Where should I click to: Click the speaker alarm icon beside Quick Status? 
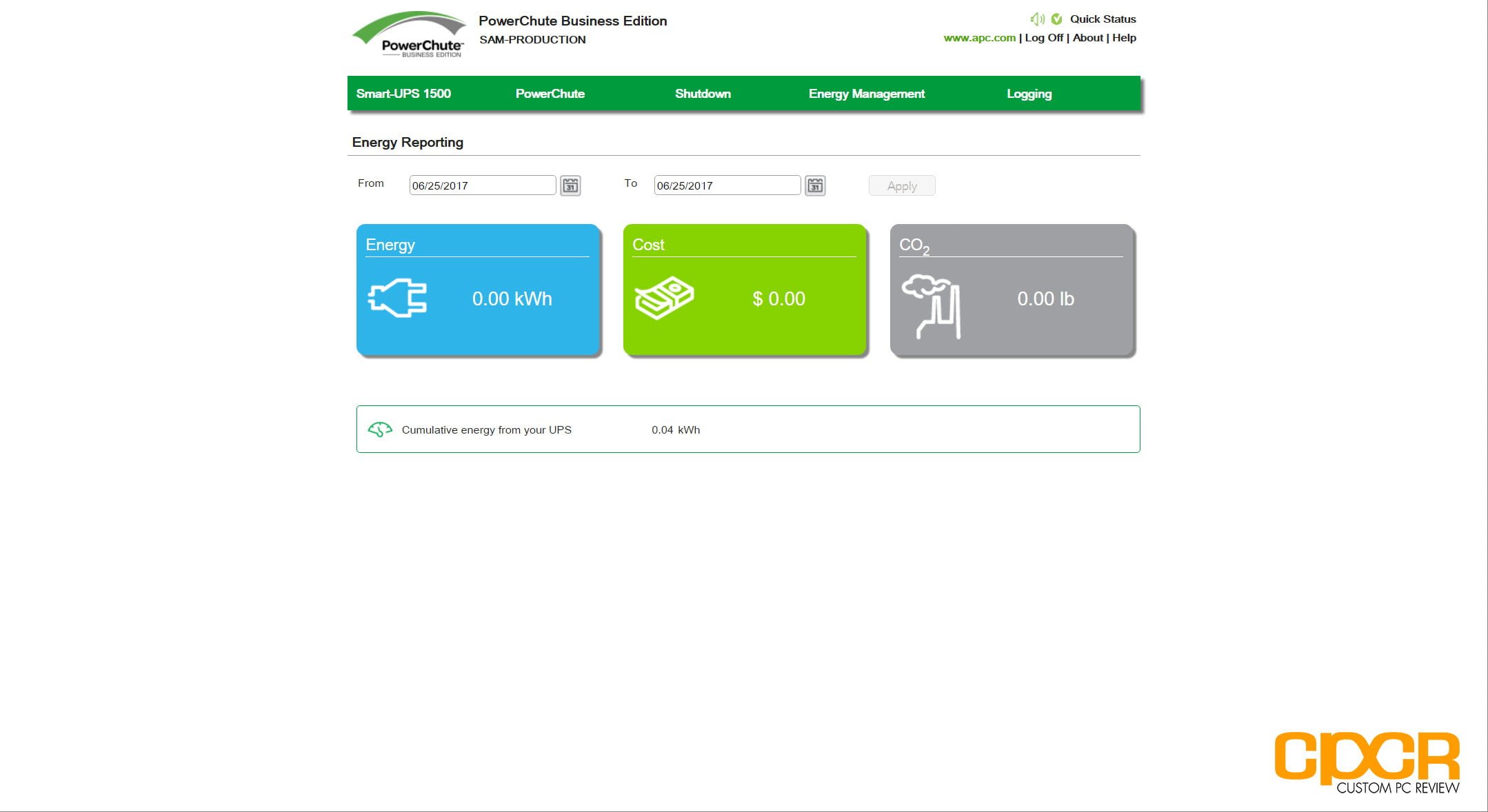(x=1037, y=19)
